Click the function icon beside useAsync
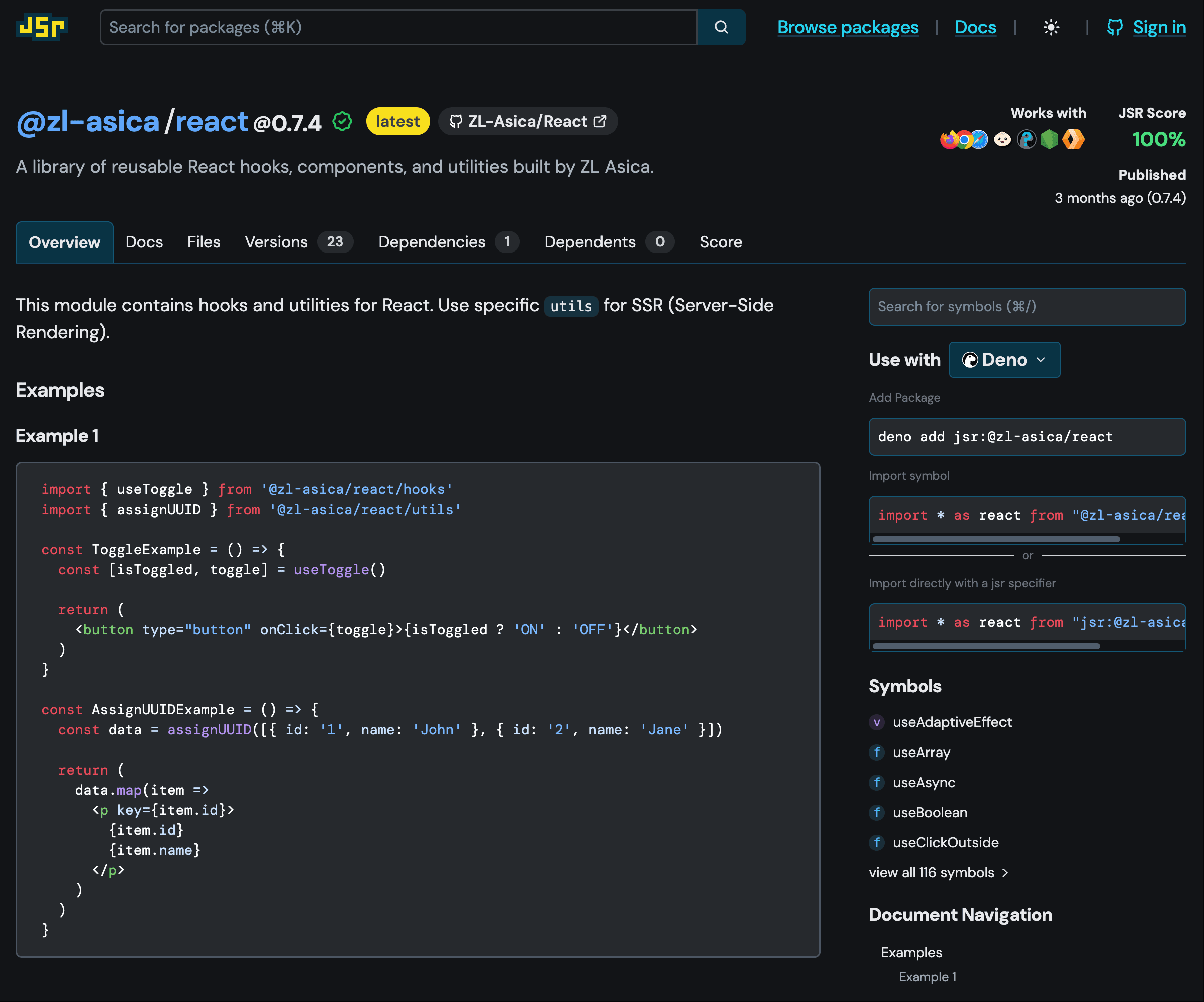 [877, 783]
